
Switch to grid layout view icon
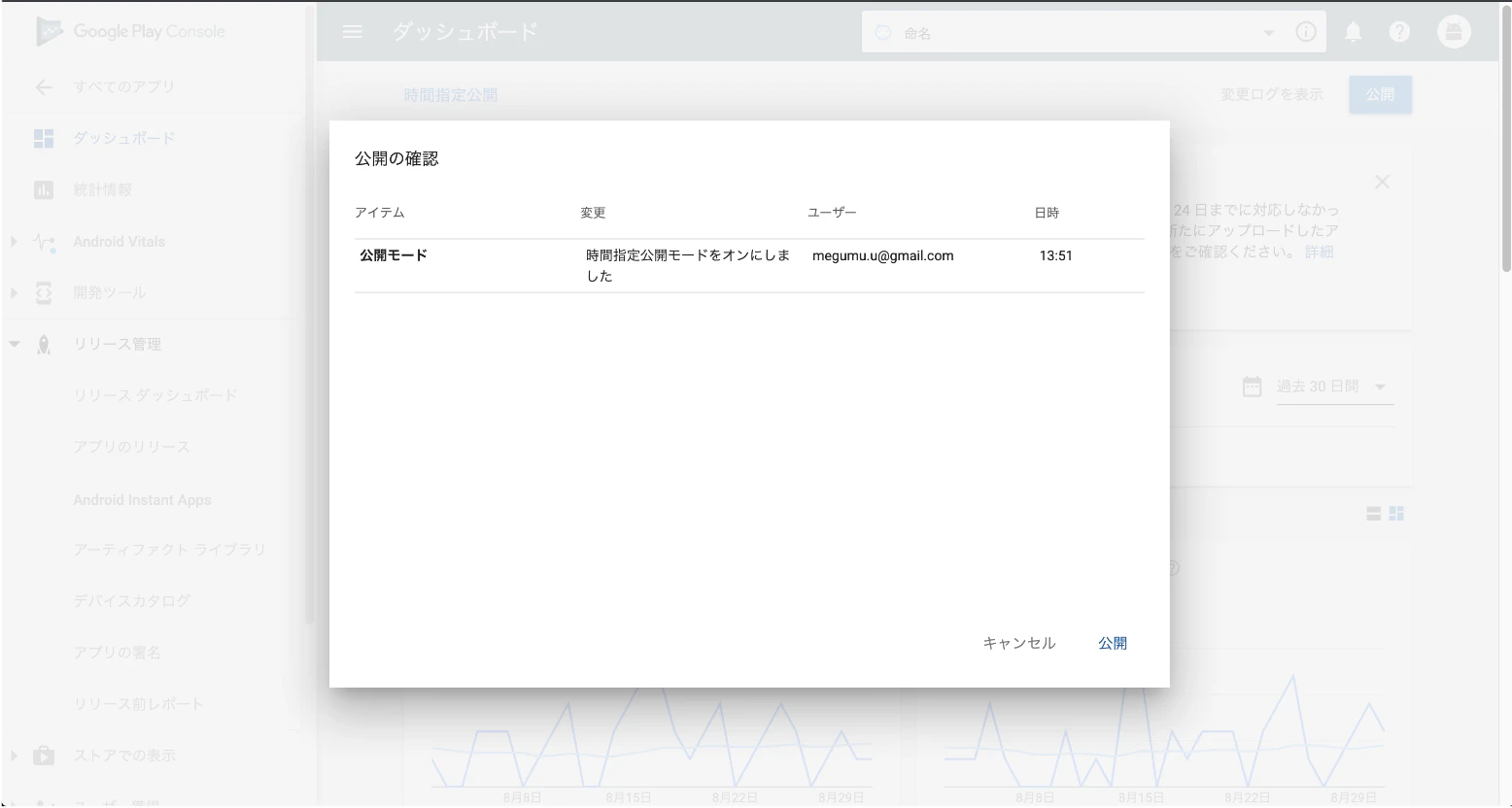pyautogui.click(x=1396, y=514)
